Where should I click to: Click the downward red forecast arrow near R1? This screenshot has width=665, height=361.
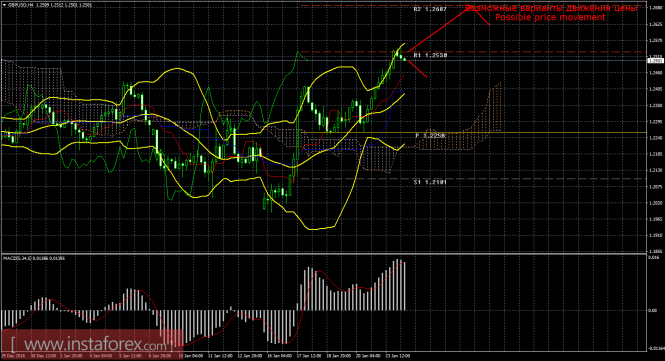pyautogui.click(x=416, y=69)
